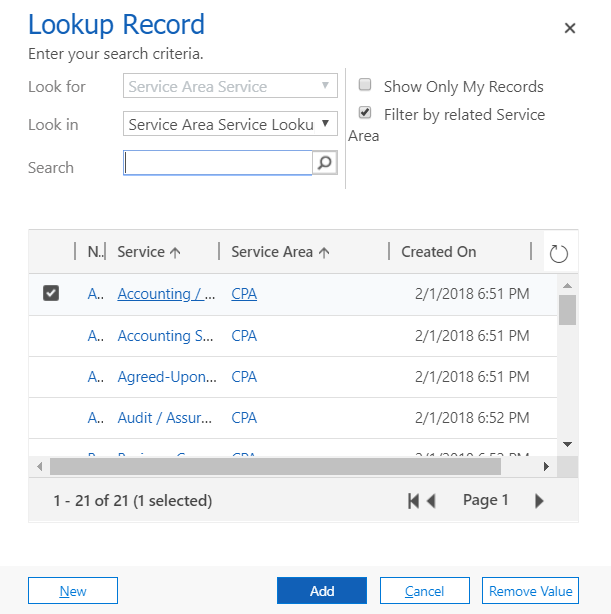Click the Remove Value button
Image resolution: width=611 pixels, height=614 pixels.
[x=530, y=591]
